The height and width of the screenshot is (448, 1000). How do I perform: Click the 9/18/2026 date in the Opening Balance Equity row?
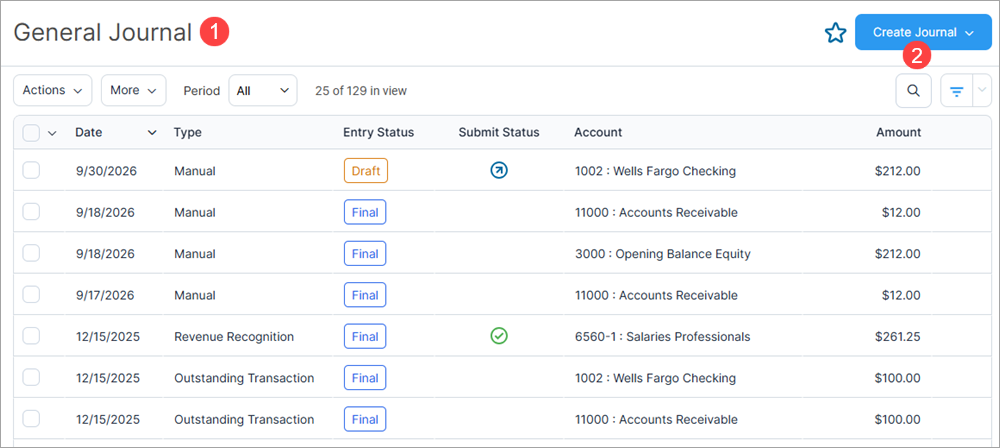tap(105, 254)
